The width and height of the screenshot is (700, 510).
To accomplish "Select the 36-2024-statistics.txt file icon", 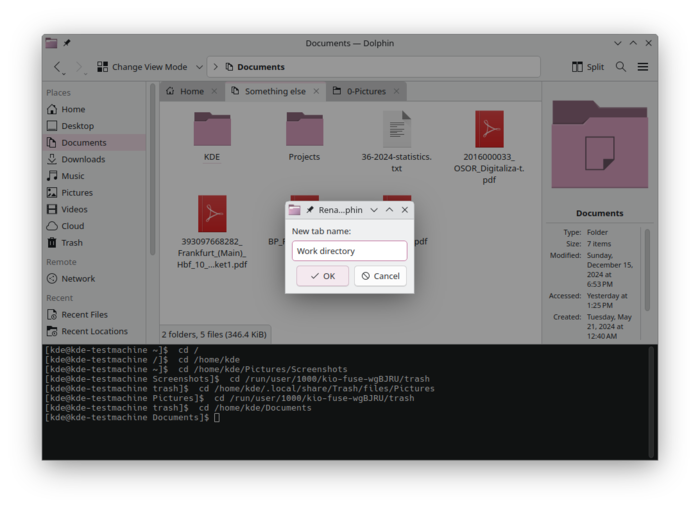I will click(x=397, y=130).
